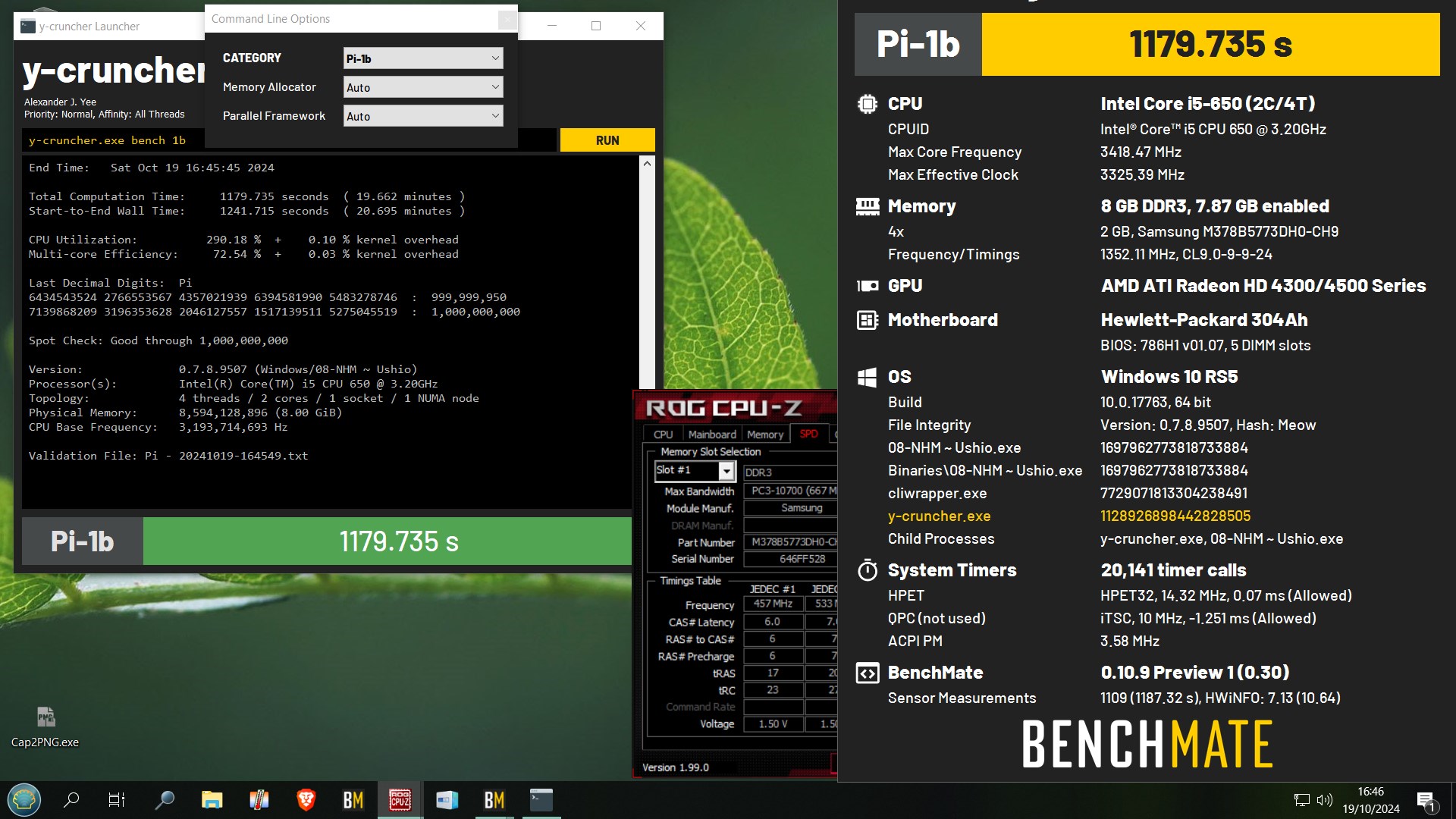Click JEDEC #1 Frequency 457 MHz cell

tap(773, 604)
